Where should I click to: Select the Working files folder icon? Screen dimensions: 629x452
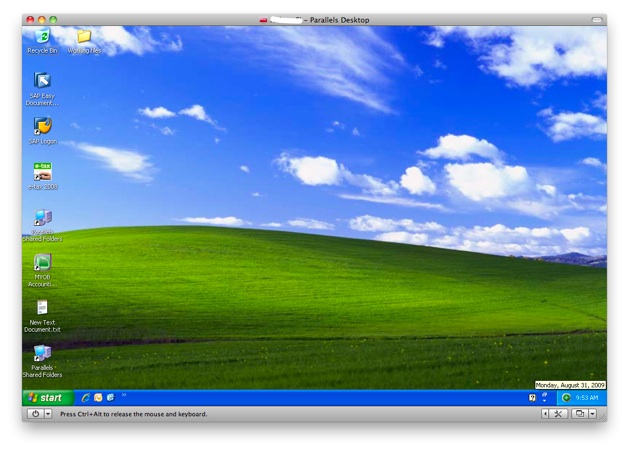click(84, 40)
